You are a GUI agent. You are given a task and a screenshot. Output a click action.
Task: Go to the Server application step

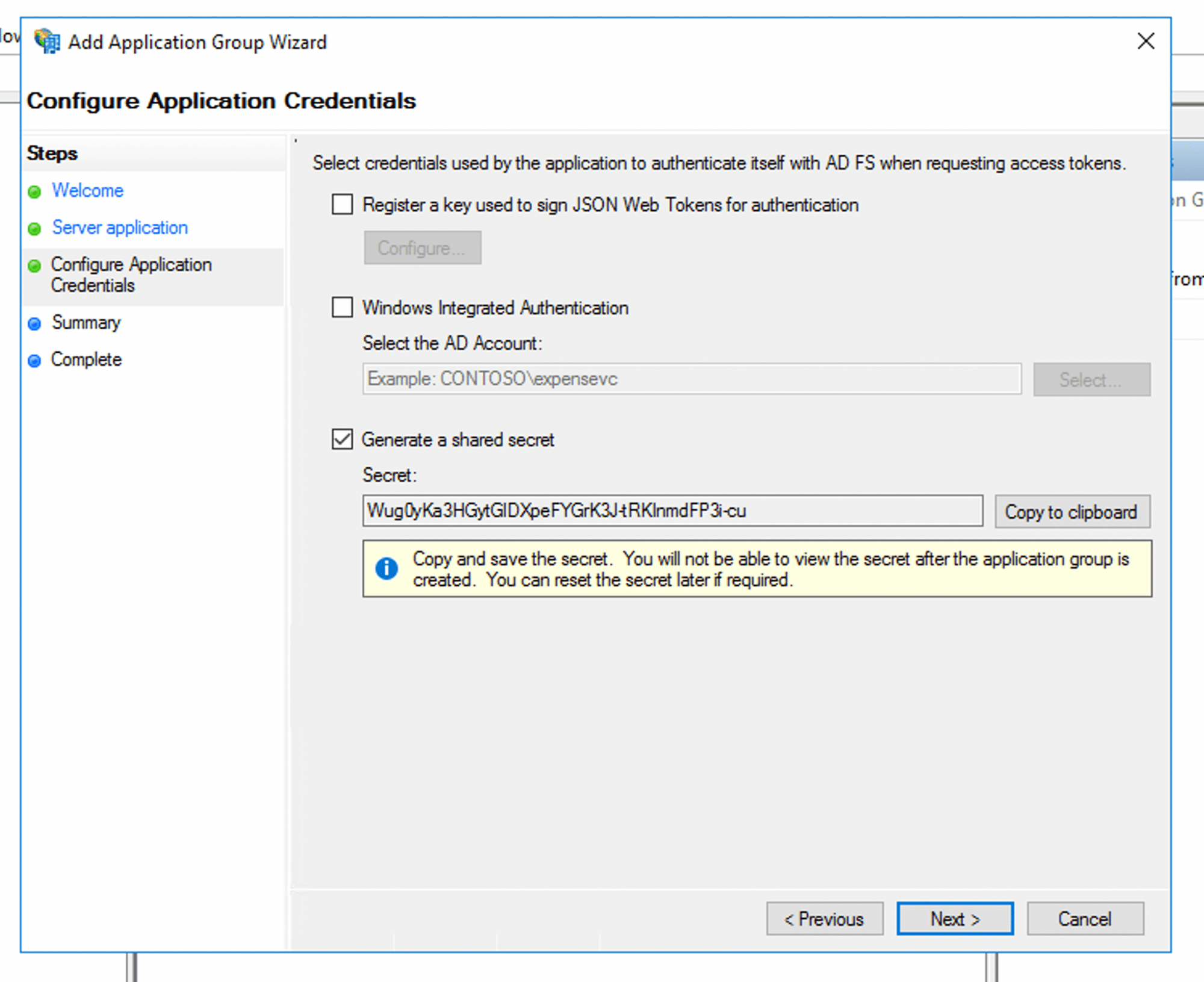[120, 228]
